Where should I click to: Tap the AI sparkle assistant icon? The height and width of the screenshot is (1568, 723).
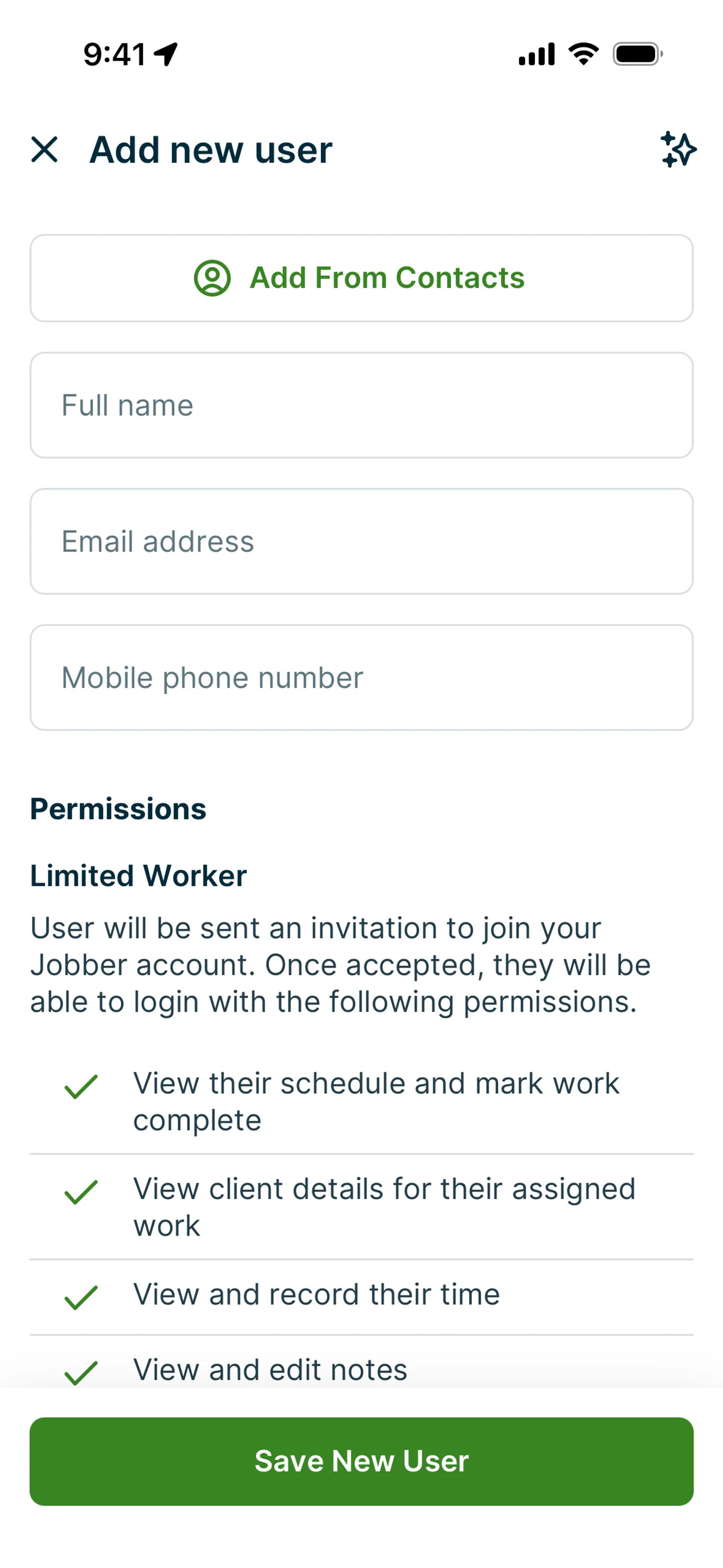pyautogui.click(x=678, y=150)
